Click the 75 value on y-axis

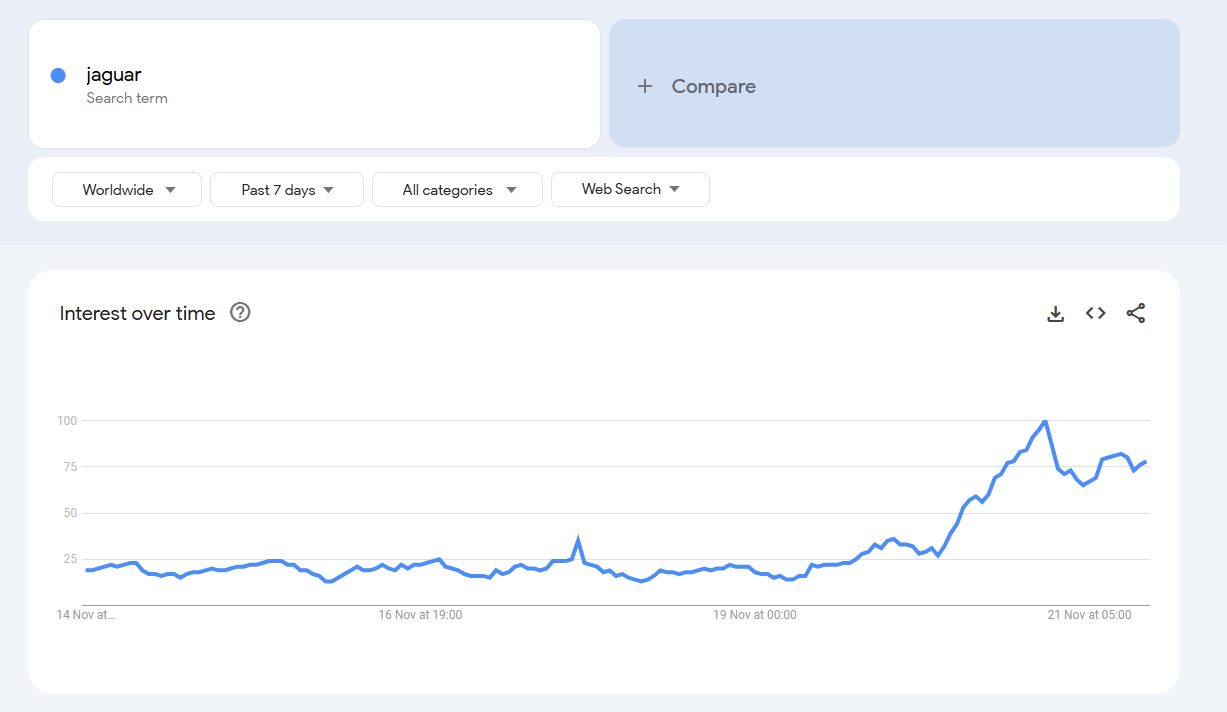point(67,467)
